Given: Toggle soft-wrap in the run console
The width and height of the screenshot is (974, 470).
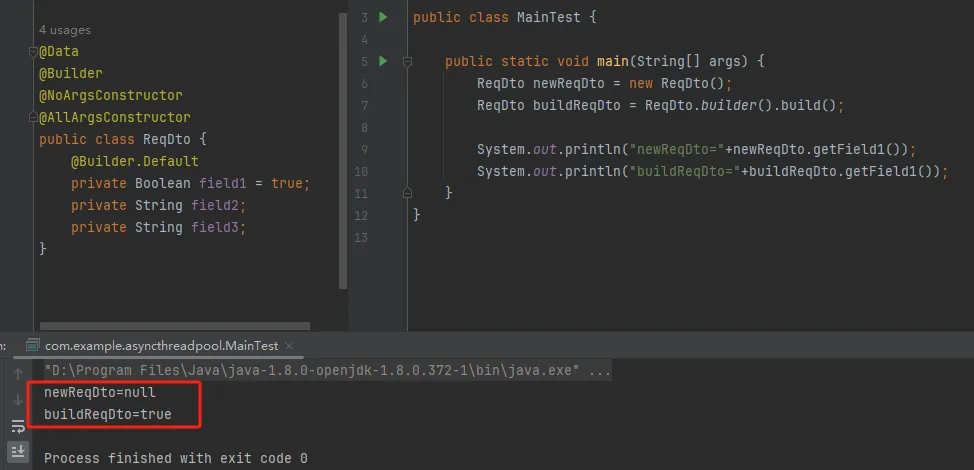Looking at the screenshot, I should pyautogui.click(x=17, y=426).
